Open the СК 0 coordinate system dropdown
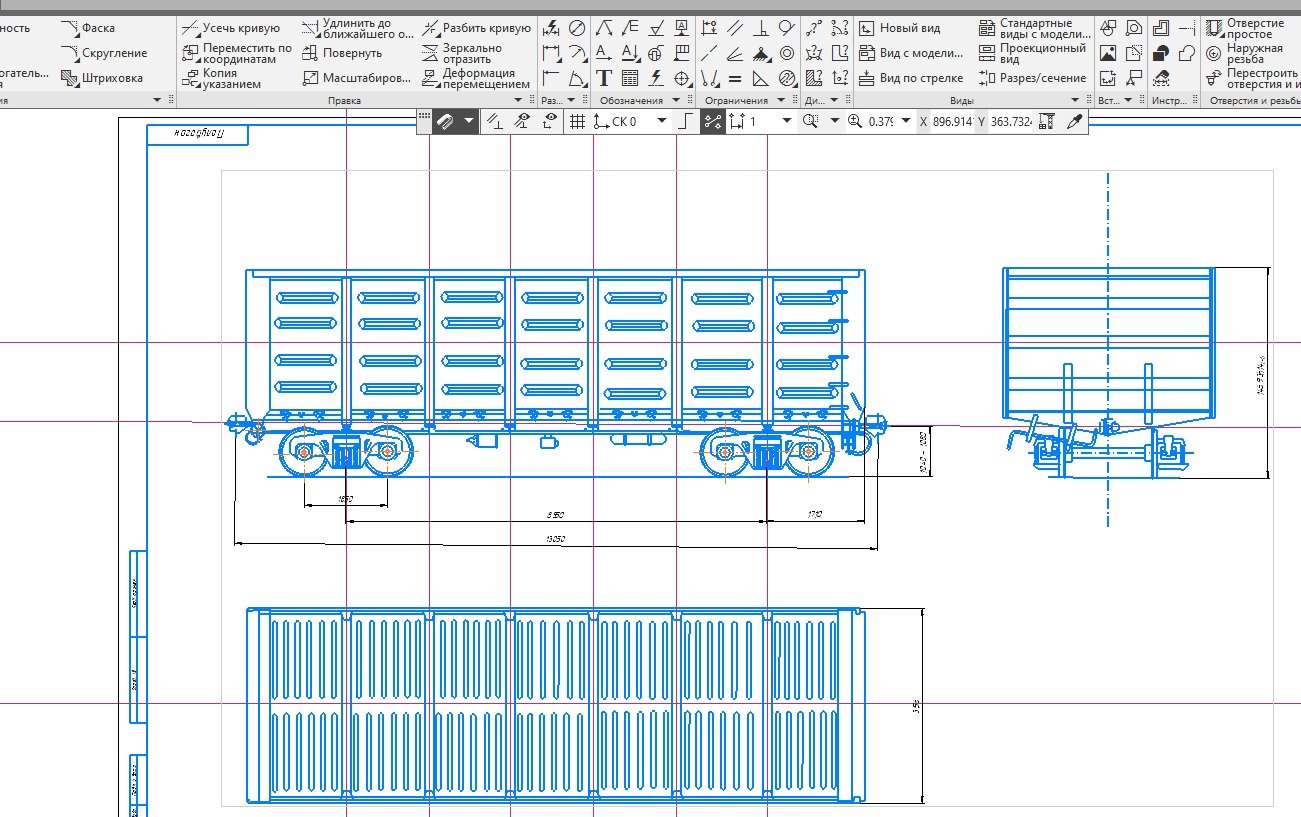Viewport: 1301px width, 817px height. pyautogui.click(x=660, y=121)
